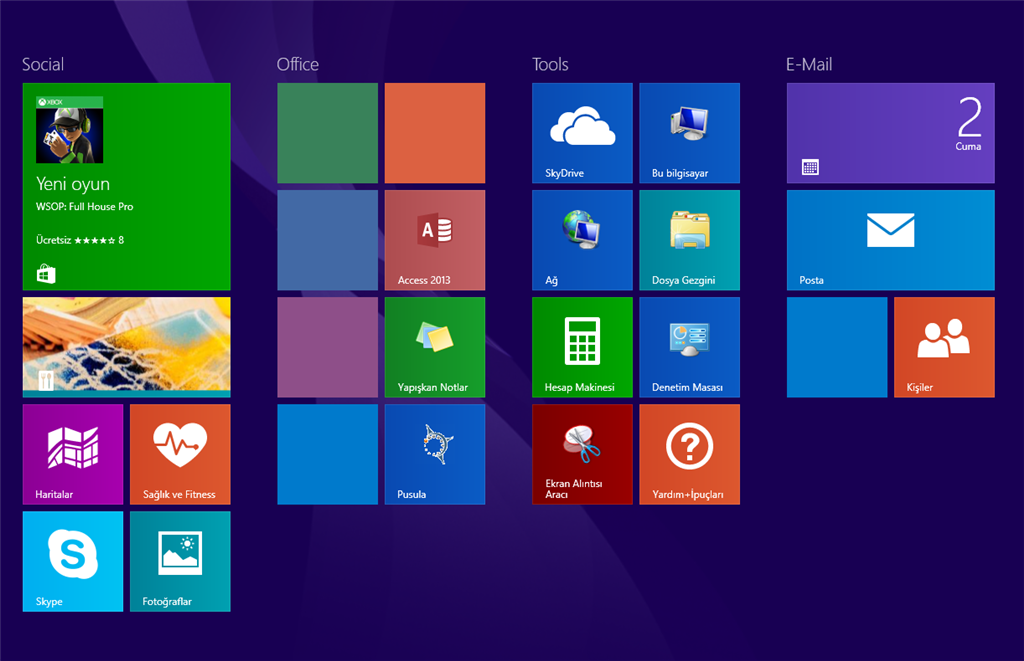Open the Bu bilgisayar tile

pyautogui.click(x=689, y=133)
